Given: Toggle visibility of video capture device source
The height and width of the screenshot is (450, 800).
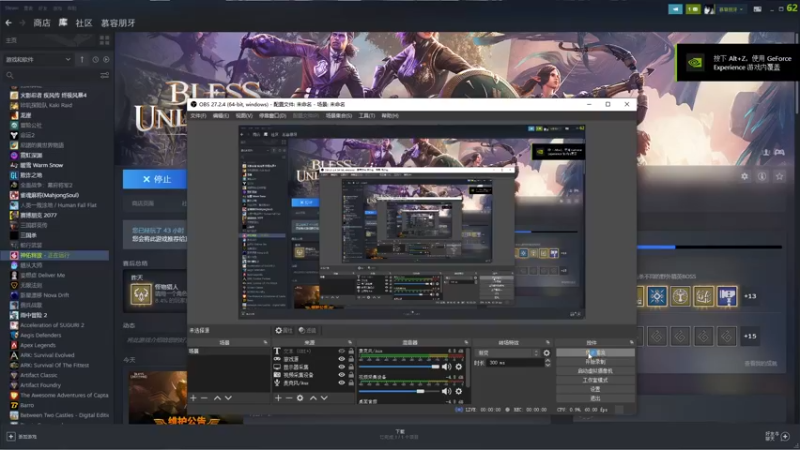Looking at the screenshot, I should (341, 375).
